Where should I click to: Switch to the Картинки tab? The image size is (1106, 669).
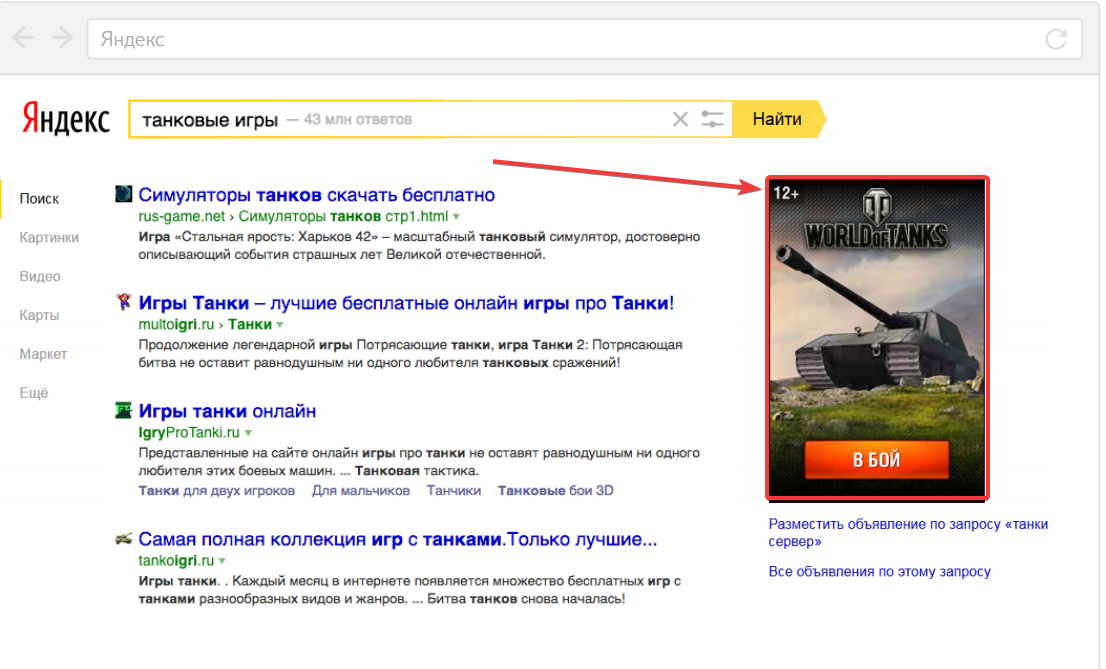49,238
